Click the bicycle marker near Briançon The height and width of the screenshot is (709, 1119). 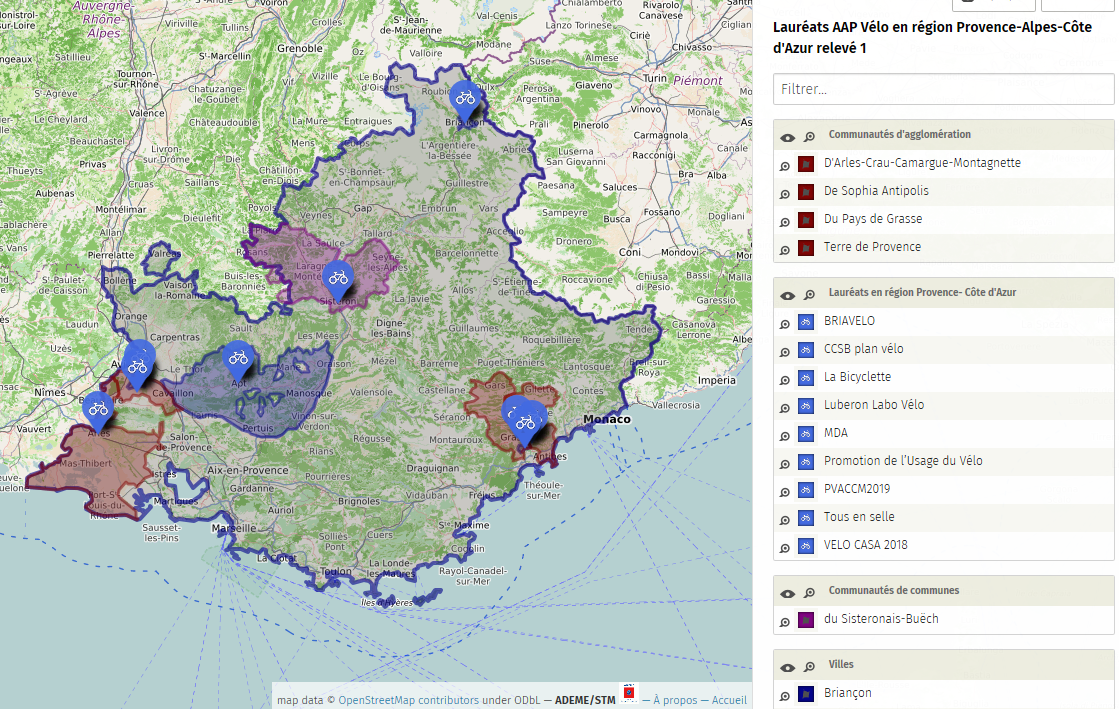pos(465,98)
